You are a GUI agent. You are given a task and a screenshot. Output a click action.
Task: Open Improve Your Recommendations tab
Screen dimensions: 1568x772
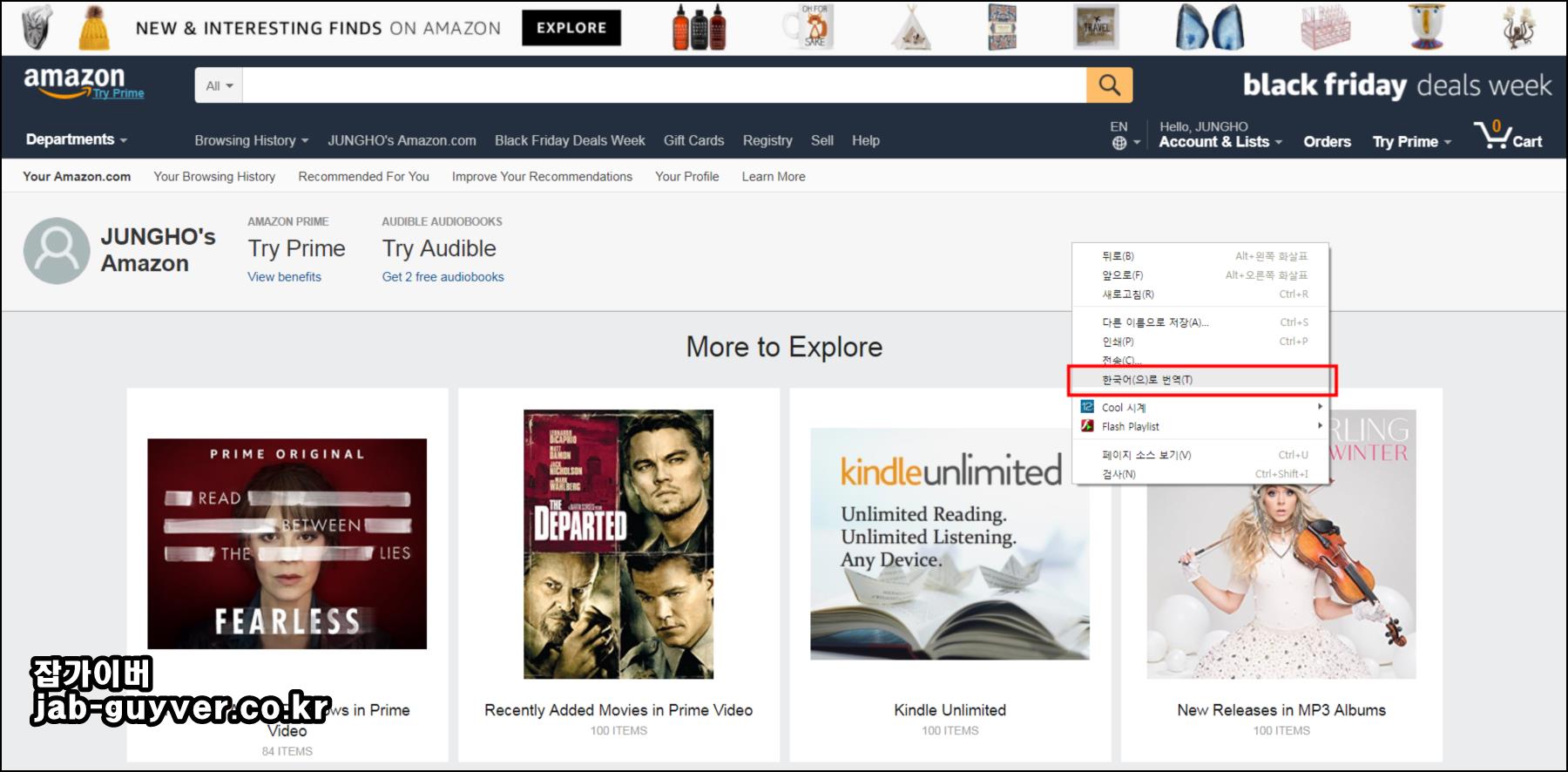[x=542, y=176]
